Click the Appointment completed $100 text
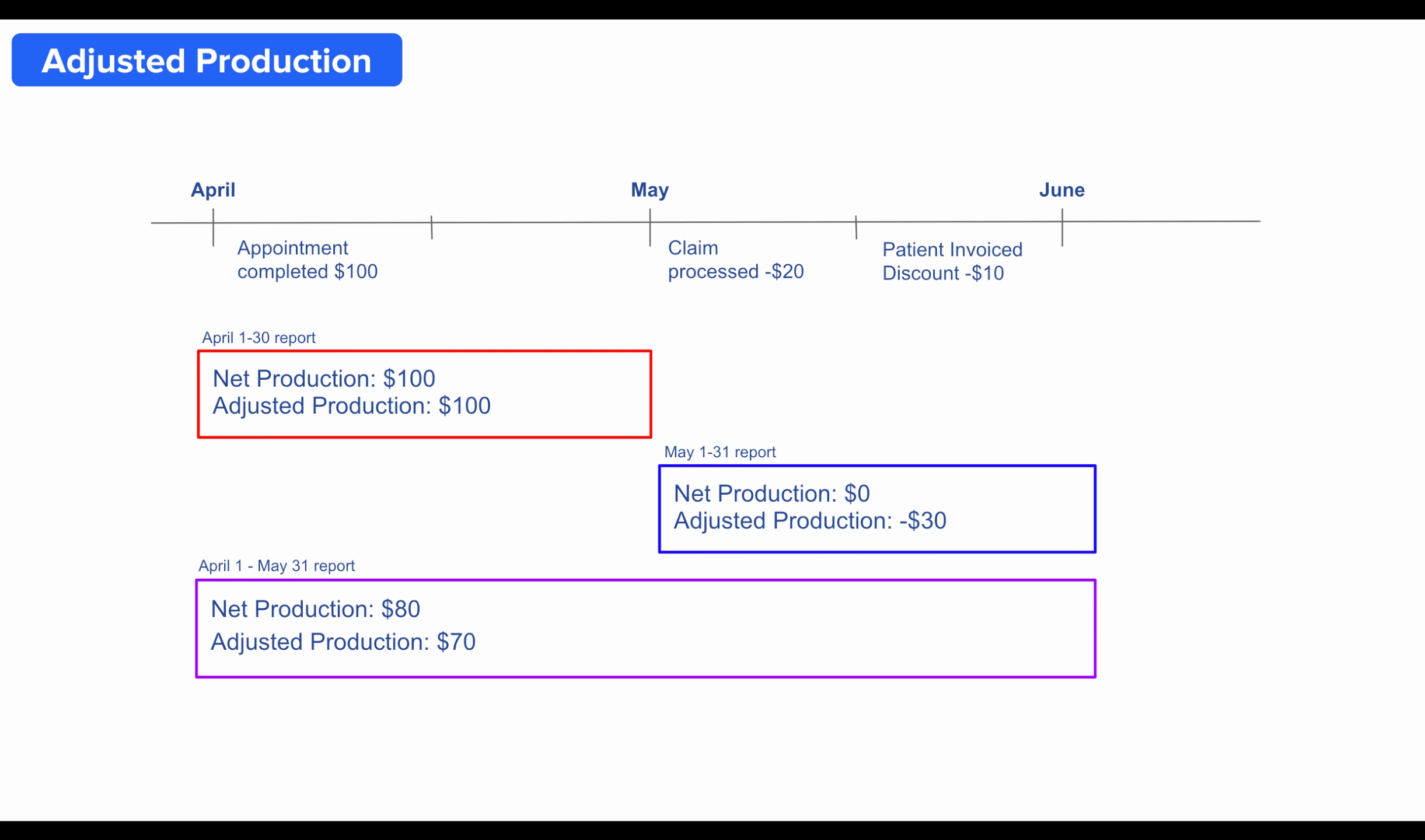This screenshot has height=840, width=1425. click(x=307, y=260)
